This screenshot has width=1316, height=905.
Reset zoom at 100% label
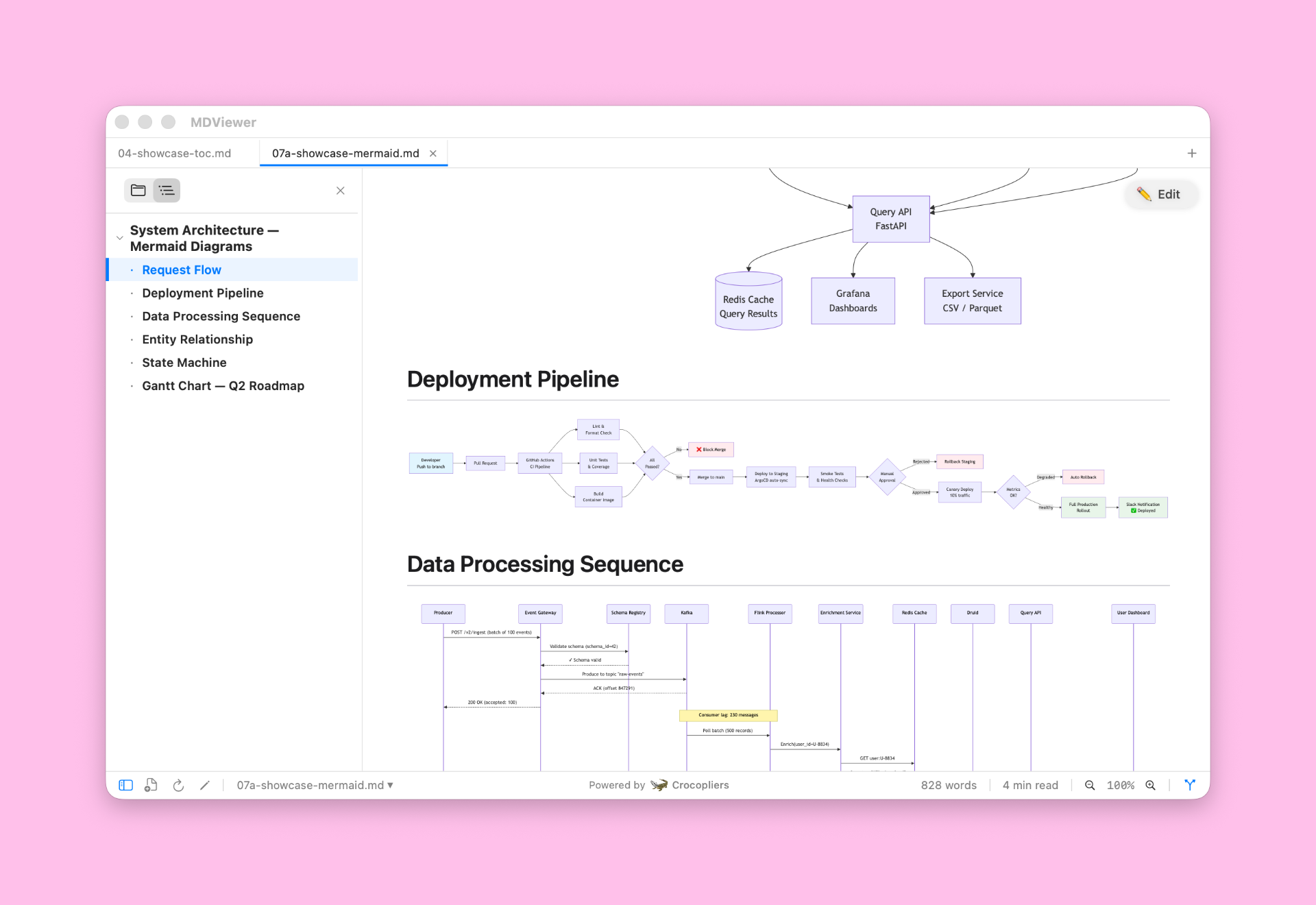coord(1121,785)
